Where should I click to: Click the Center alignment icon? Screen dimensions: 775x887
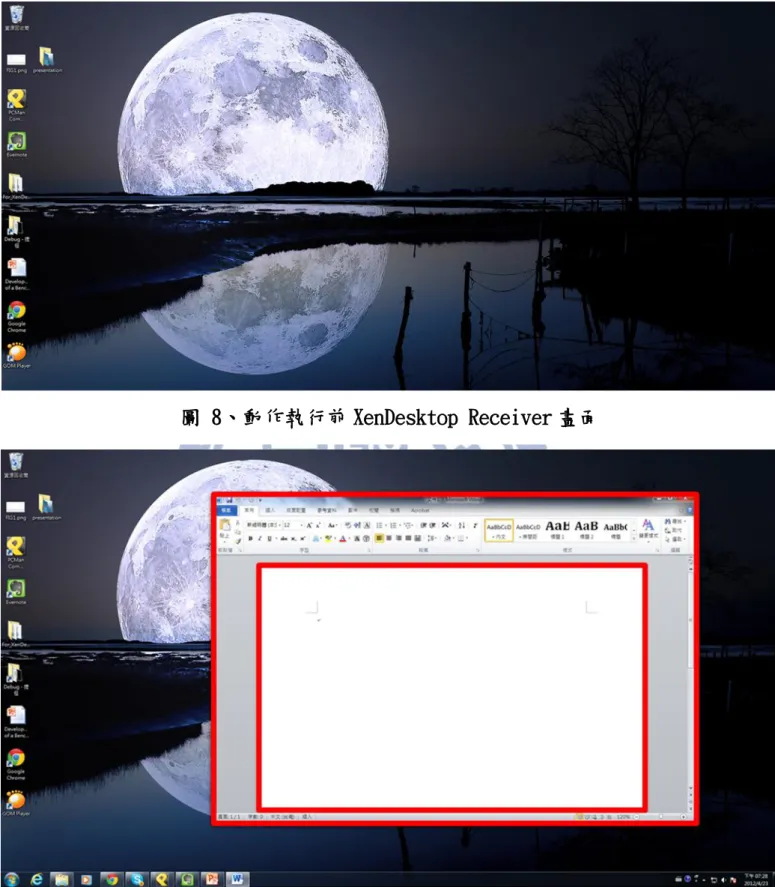click(389, 538)
